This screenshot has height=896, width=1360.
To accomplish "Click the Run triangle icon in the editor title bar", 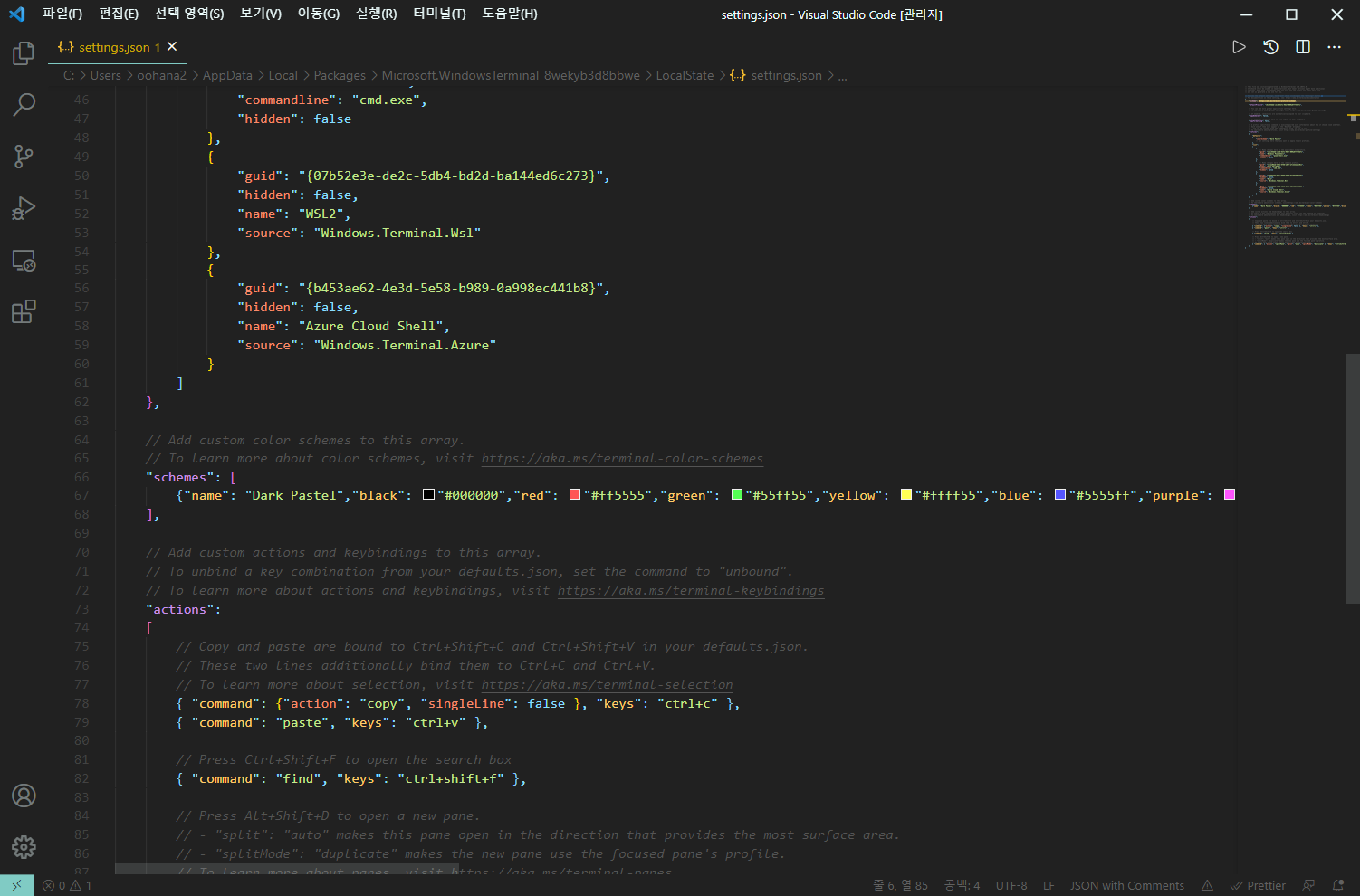I will [x=1239, y=47].
